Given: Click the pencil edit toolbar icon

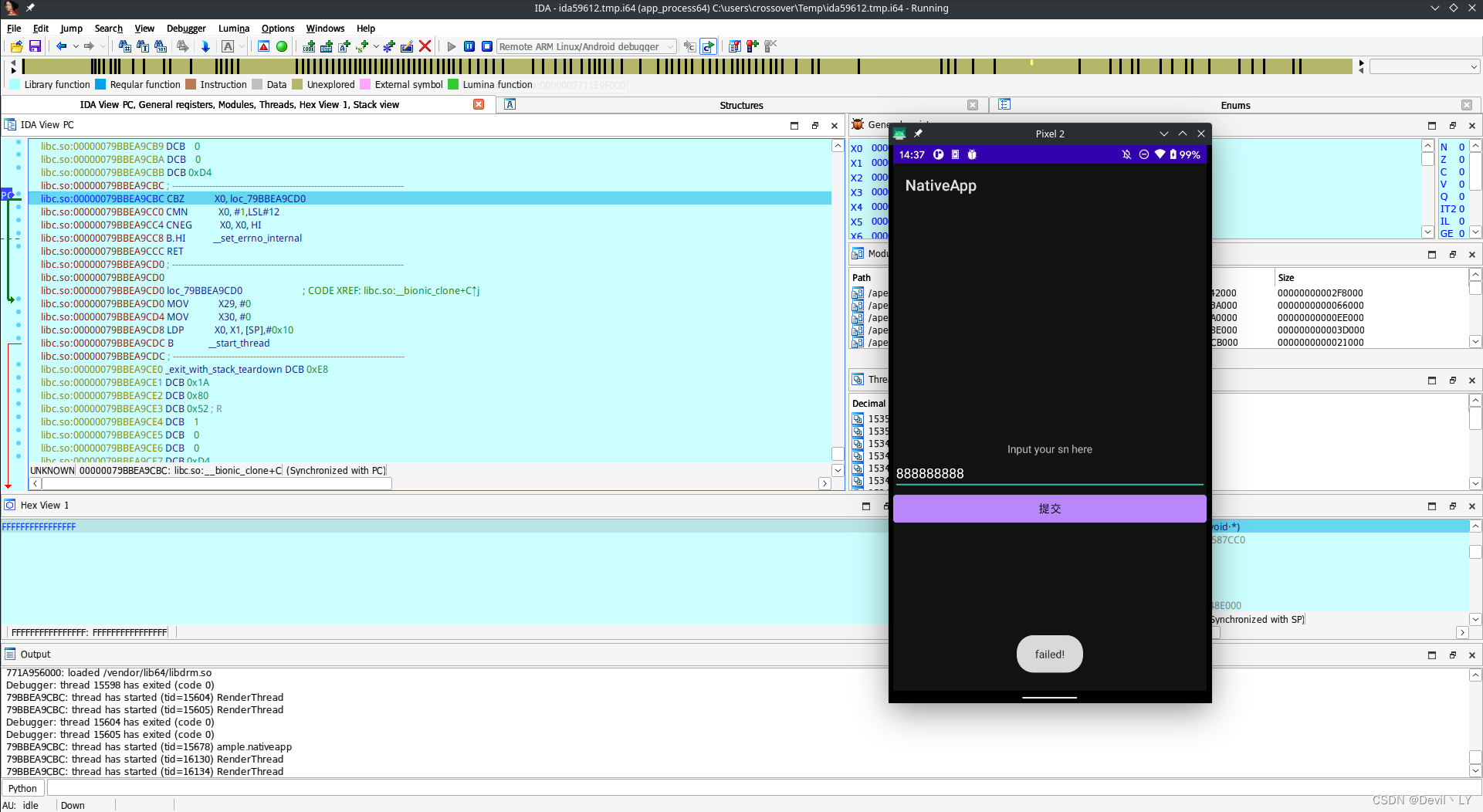Looking at the screenshot, I should (407, 46).
